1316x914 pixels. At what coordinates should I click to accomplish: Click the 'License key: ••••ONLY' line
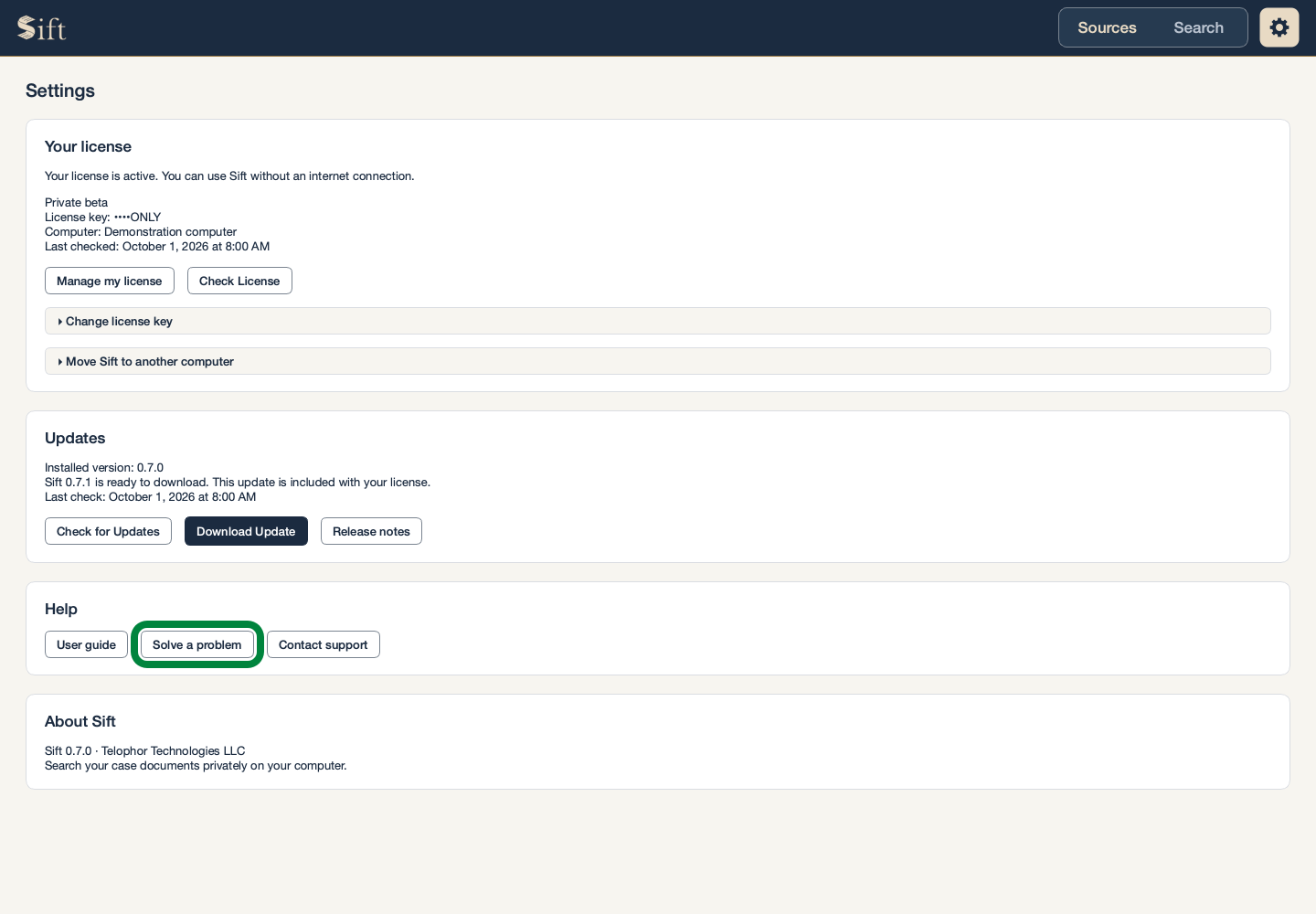click(x=102, y=218)
